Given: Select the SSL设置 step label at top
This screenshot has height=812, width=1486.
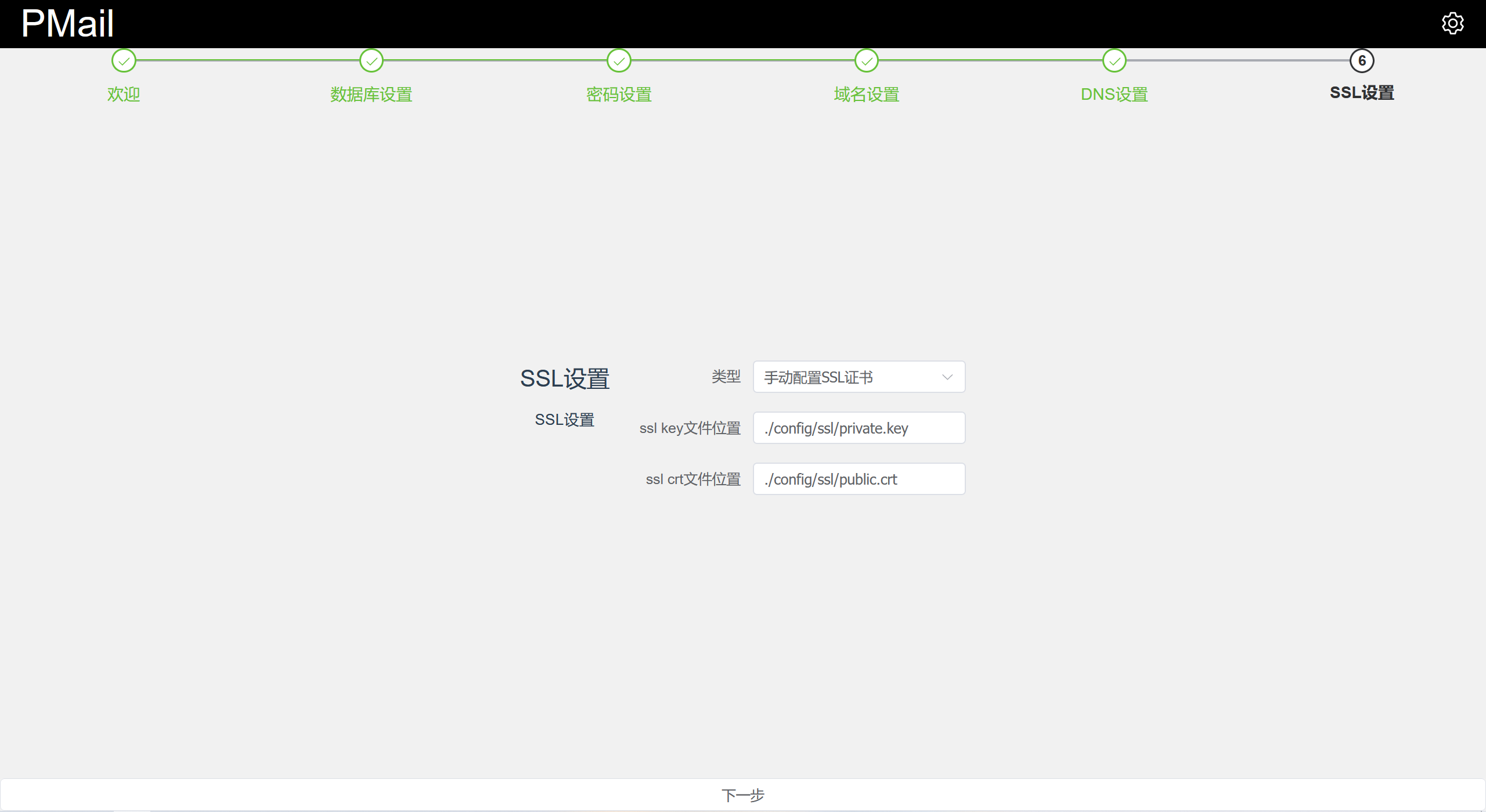Looking at the screenshot, I should pos(1362,93).
